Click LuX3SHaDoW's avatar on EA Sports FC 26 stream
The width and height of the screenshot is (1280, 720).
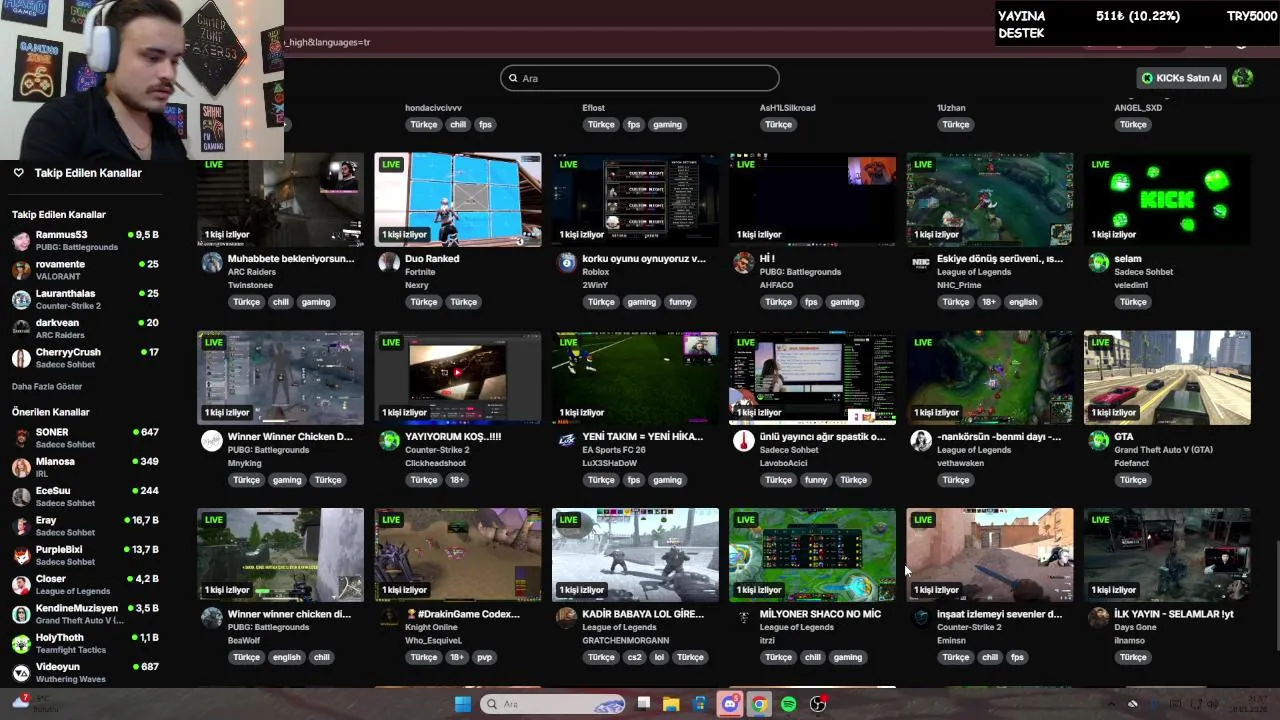pyautogui.click(x=567, y=441)
